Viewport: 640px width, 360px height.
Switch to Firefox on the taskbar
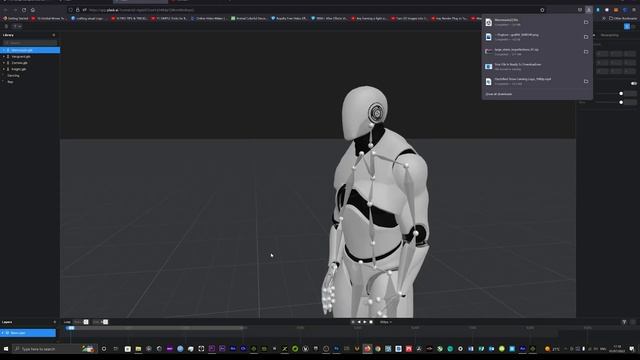pos(367,349)
